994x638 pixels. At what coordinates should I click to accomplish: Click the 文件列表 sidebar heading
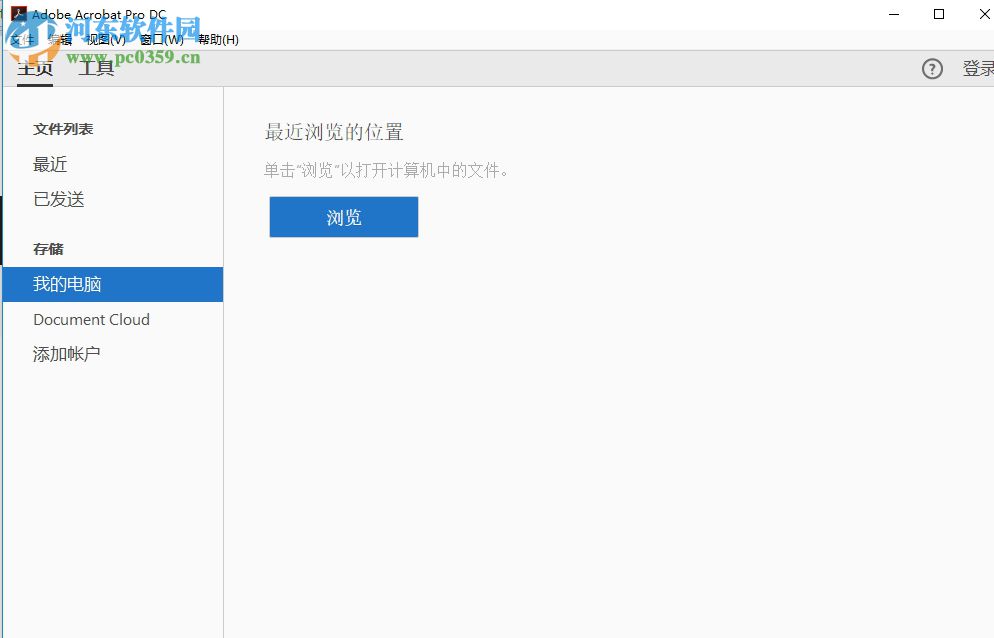(x=63, y=128)
